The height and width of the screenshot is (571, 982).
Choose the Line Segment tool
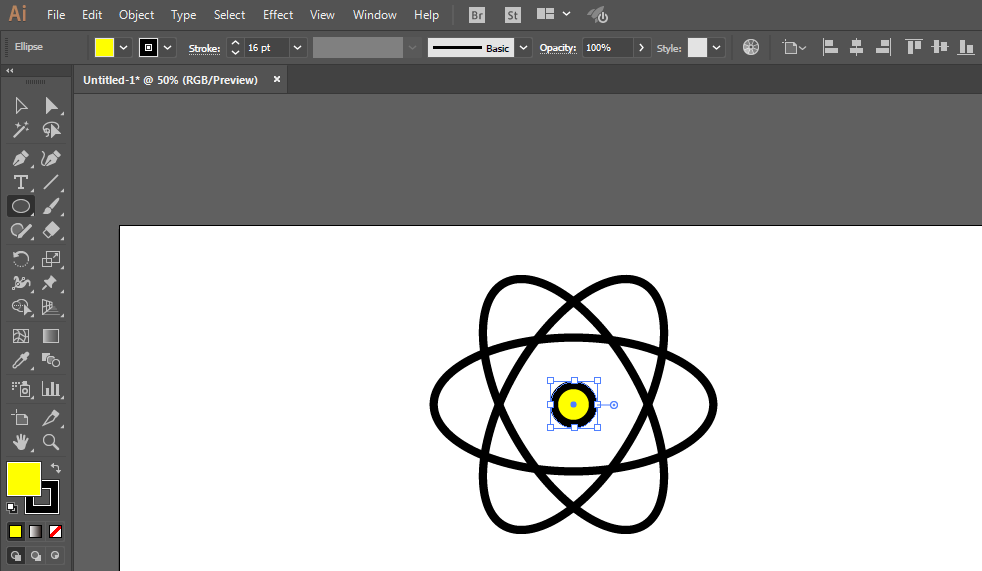click(51, 182)
